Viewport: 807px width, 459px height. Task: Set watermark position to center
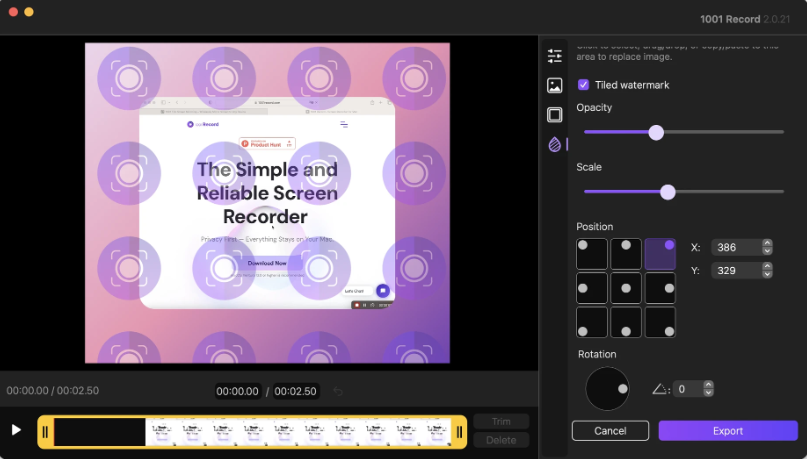pos(626,288)
